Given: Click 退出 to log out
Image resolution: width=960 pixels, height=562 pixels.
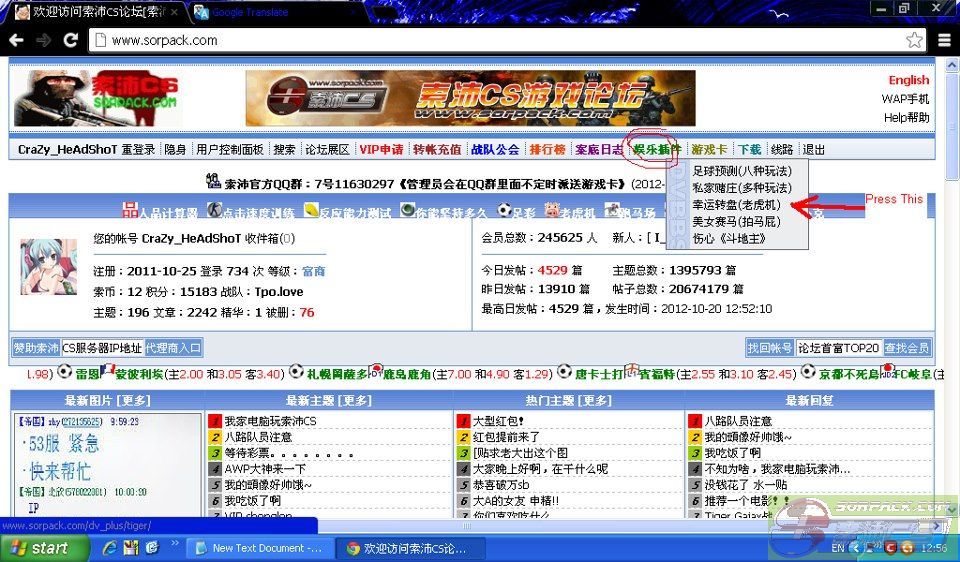Looking at the screenshot, I should tap(814, 149).
